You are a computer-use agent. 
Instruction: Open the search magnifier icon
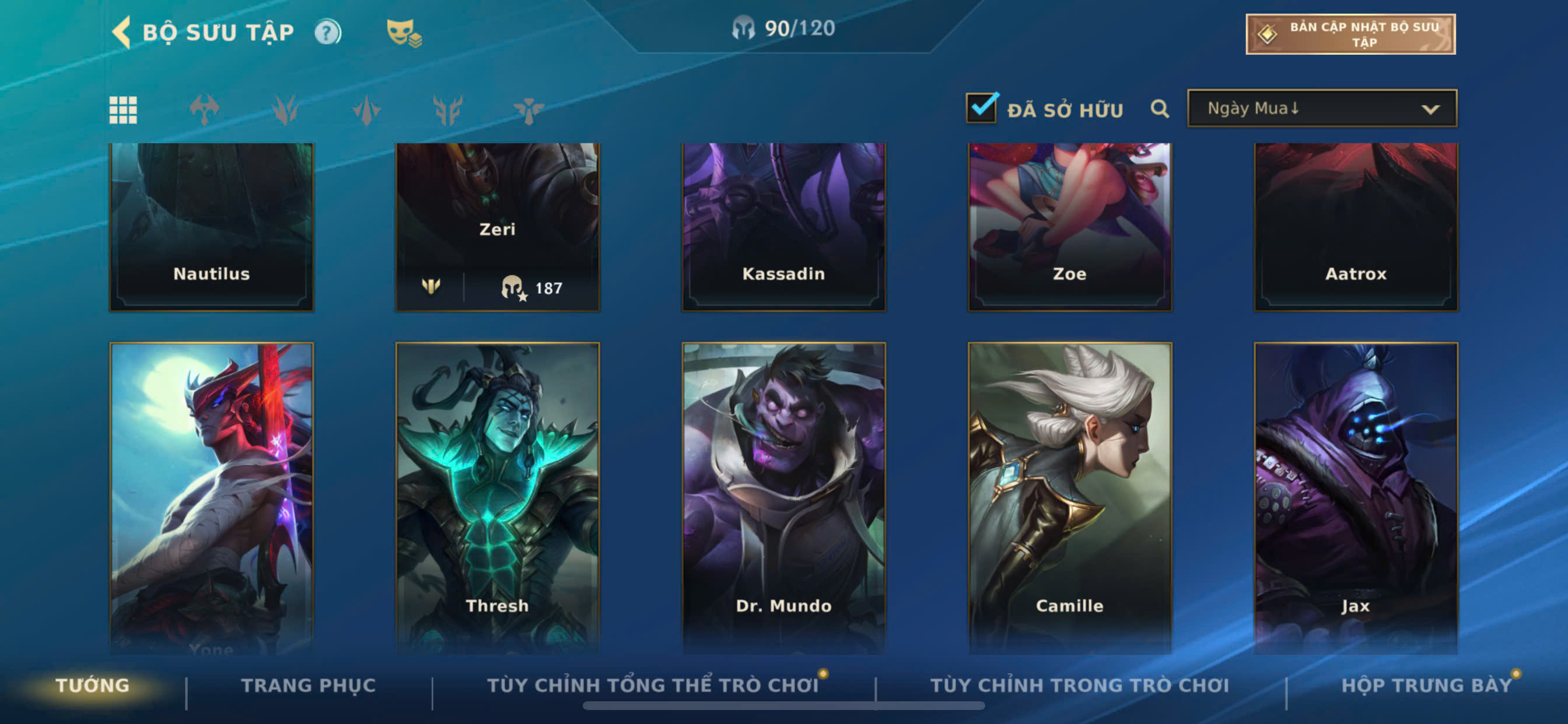tap(1160, 109)
